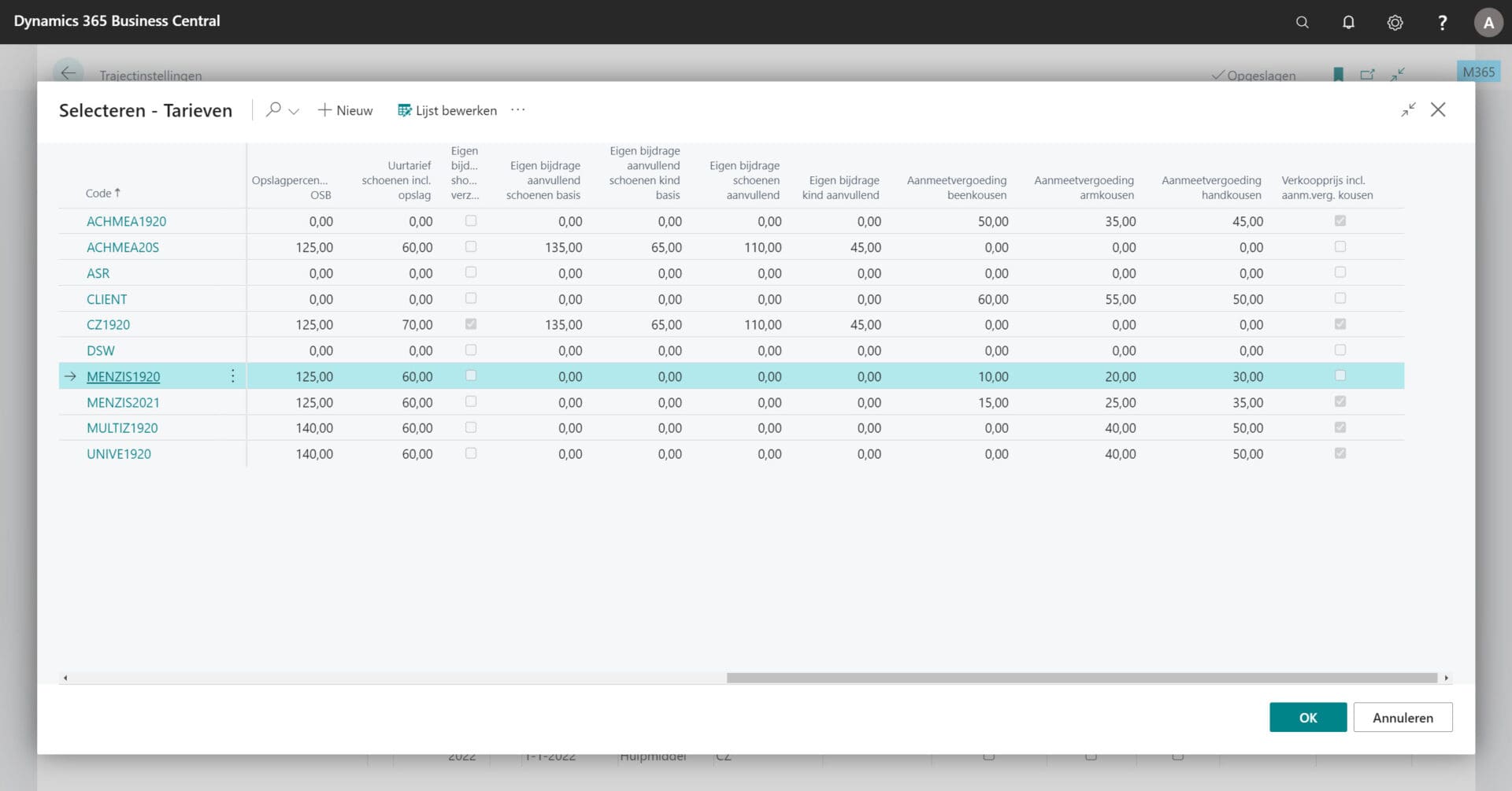Confirm selection with OK button
This screenshot has height=791, width=1512.
[x=1307, y=717]
